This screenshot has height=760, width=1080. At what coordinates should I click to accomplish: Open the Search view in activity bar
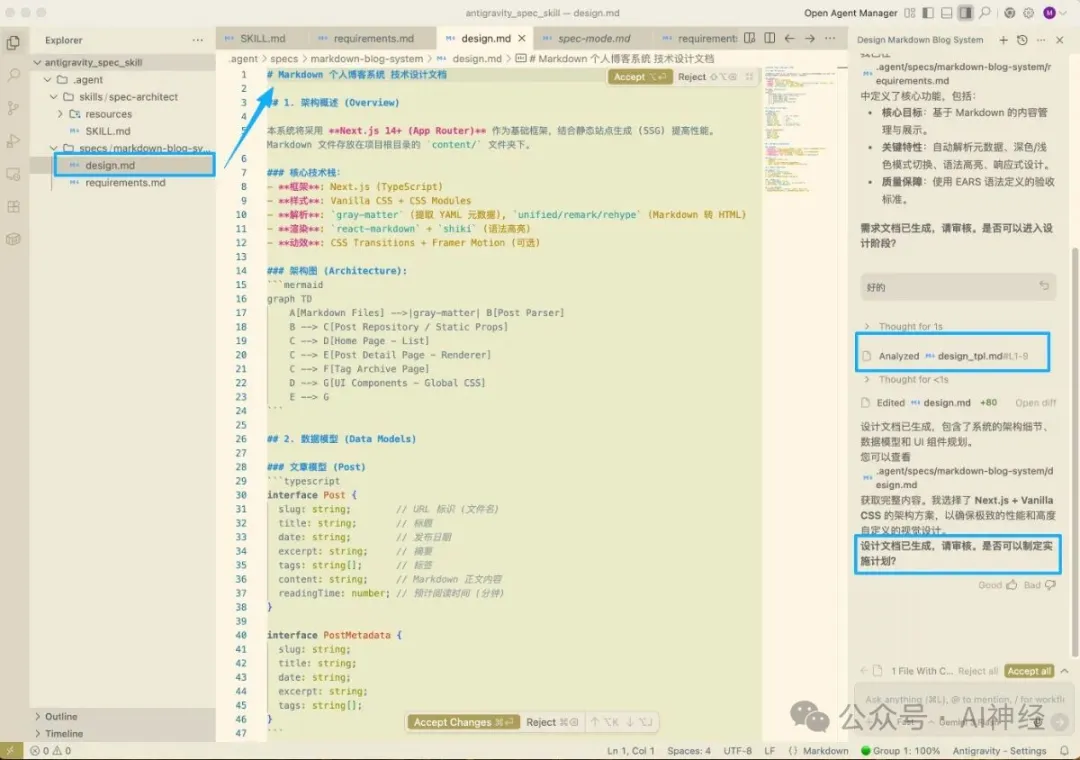coord(13,75)
